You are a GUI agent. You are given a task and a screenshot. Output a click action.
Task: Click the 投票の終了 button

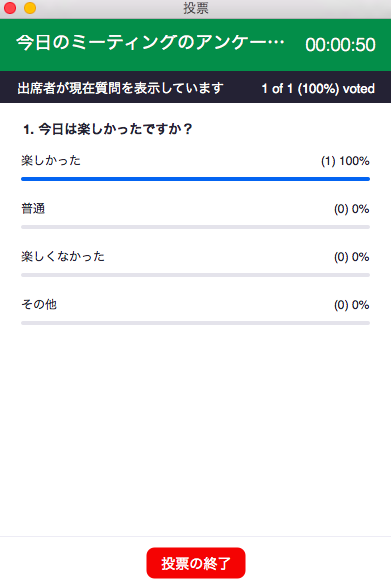pos(196,563)
